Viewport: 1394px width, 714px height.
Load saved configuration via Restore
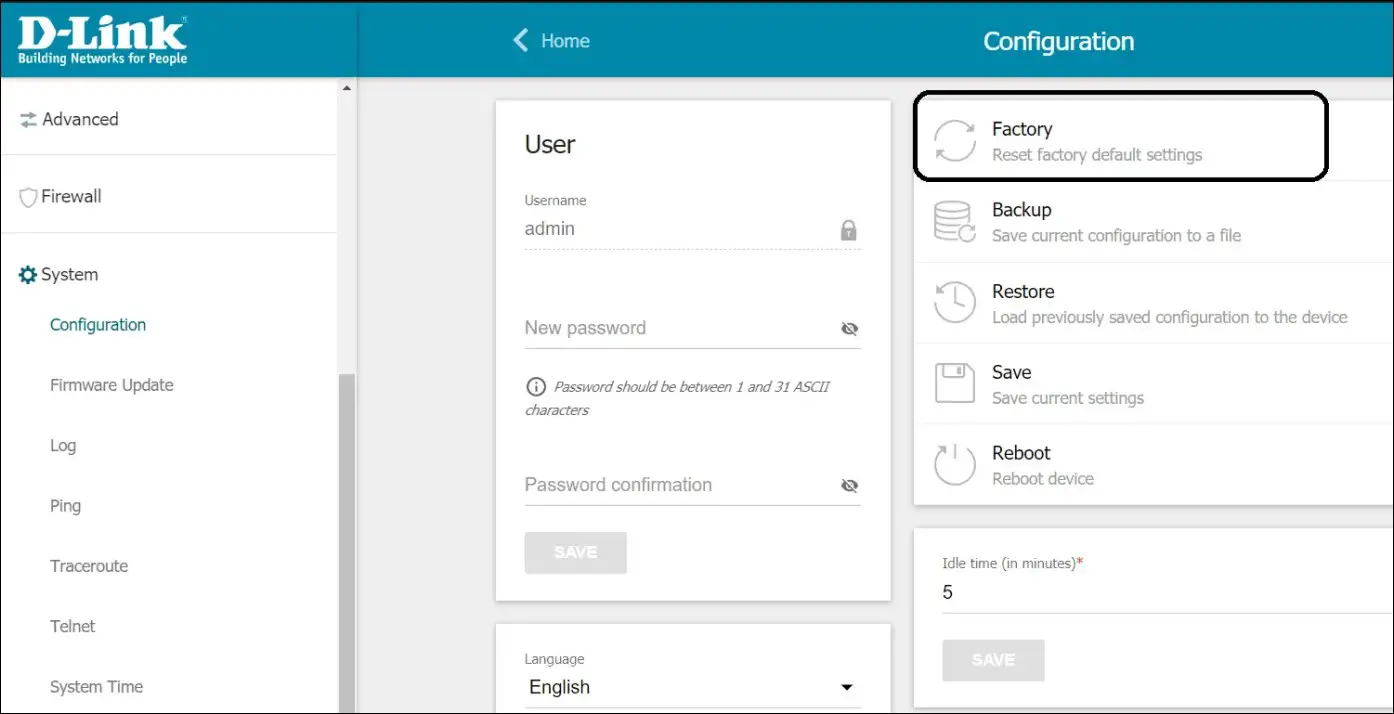1153,303
